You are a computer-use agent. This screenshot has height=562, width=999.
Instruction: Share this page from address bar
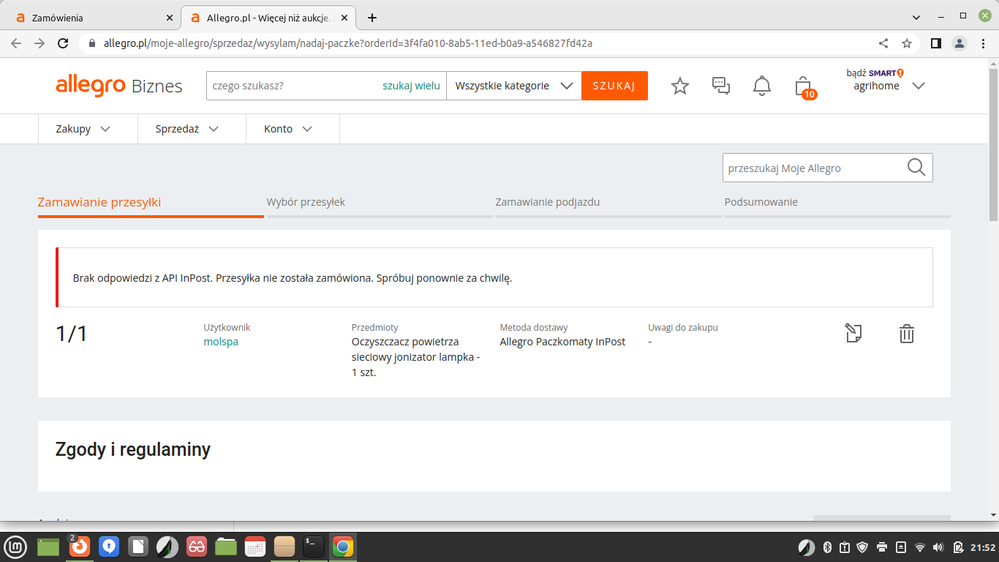coord(883,43)
